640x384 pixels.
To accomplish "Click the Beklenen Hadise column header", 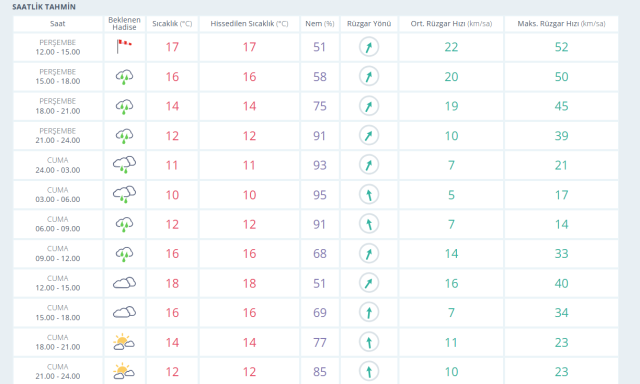I will 124,24.
